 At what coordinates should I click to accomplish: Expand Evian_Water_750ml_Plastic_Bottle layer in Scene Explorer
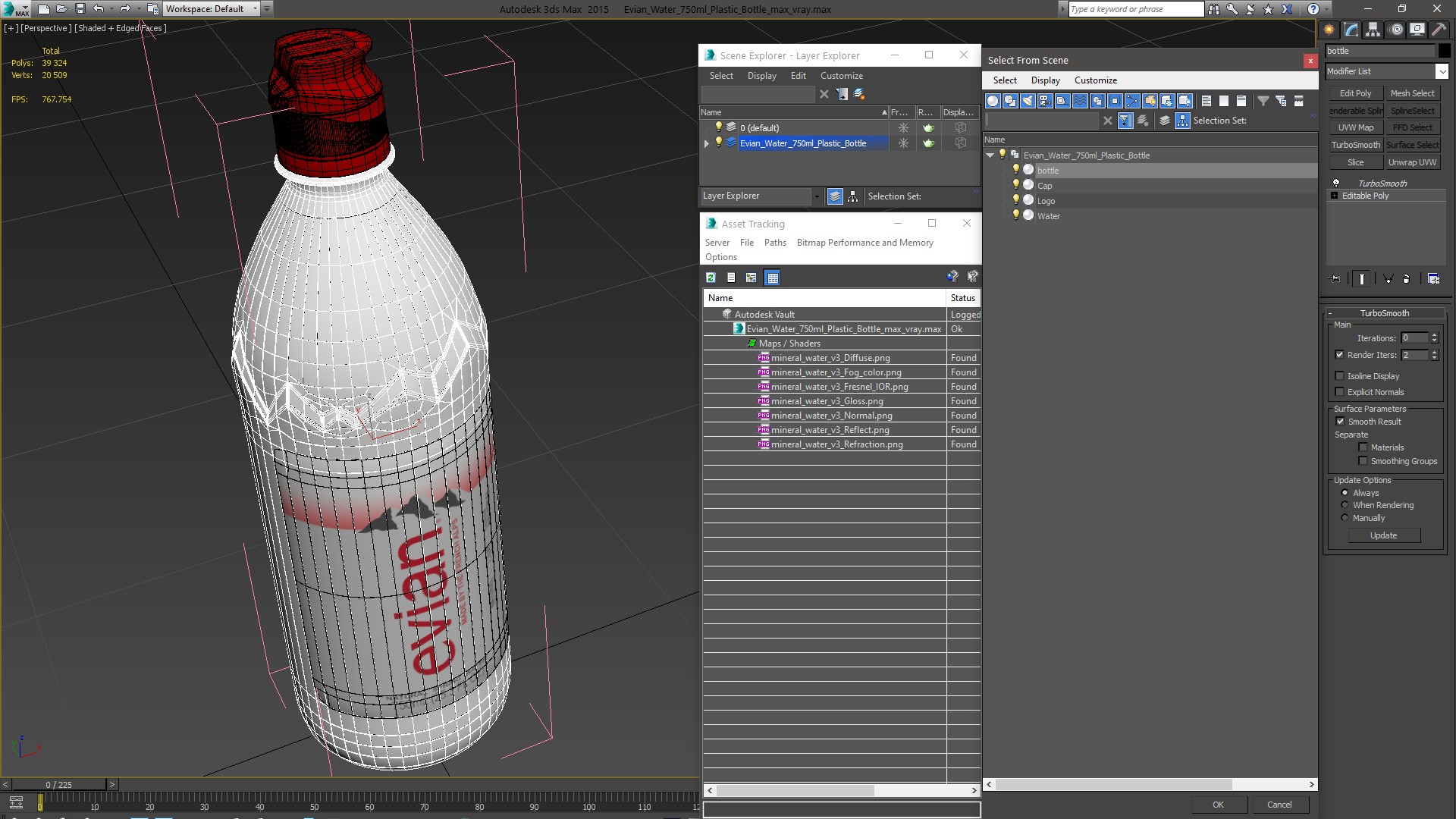(707, 143)
